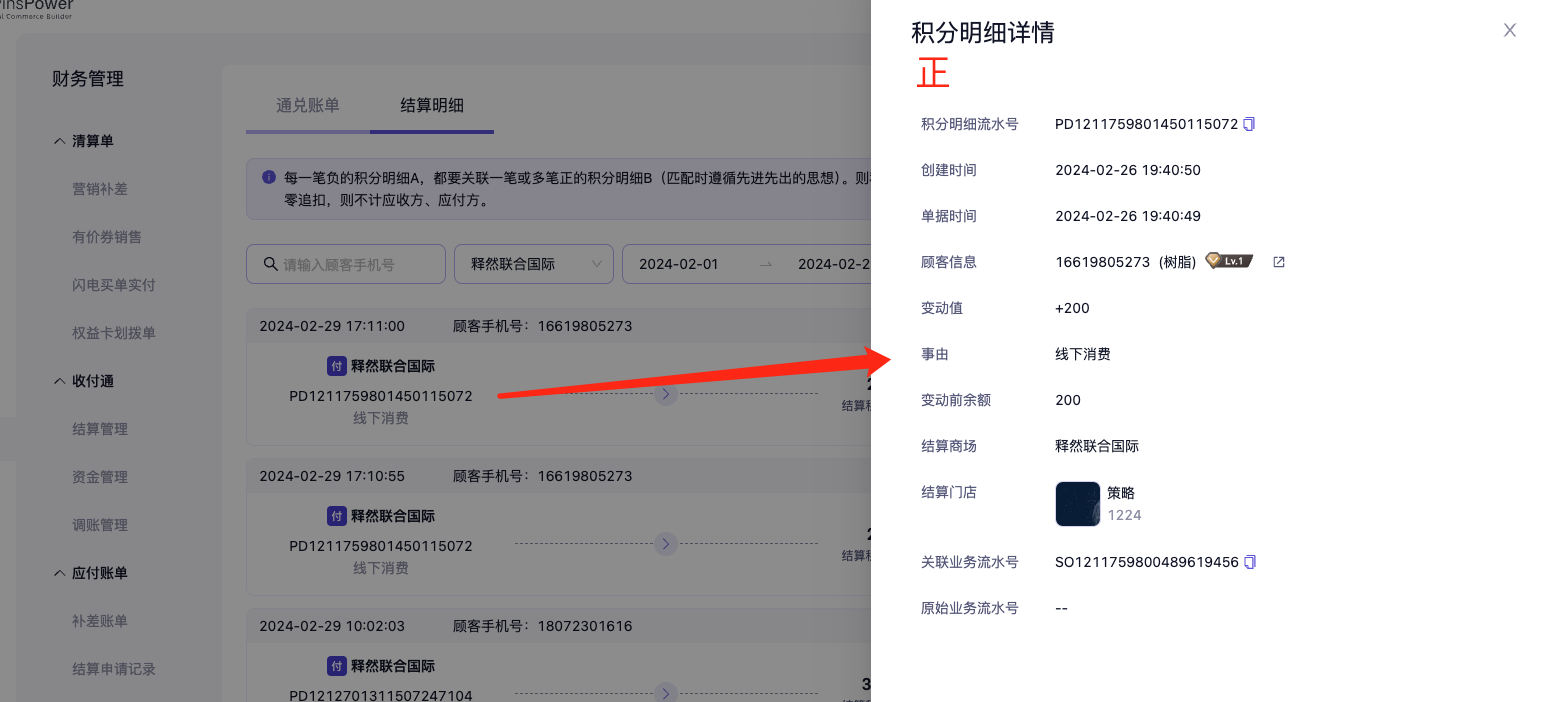Click the arrow circle in the first settlement record
The height and width of the screenshot is (702, 1559).
click(666, 394)
